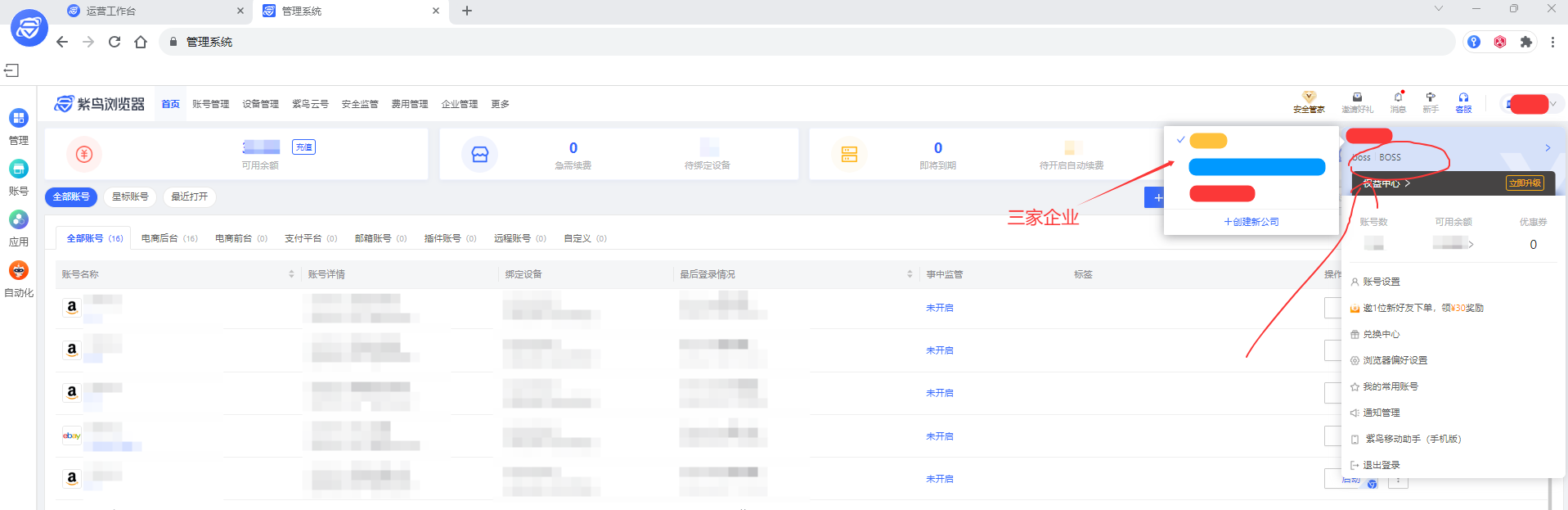Screen dimensions: 1568x510
Task: Switch to the 电商后台 tab
Action: [x=168, y=238]
